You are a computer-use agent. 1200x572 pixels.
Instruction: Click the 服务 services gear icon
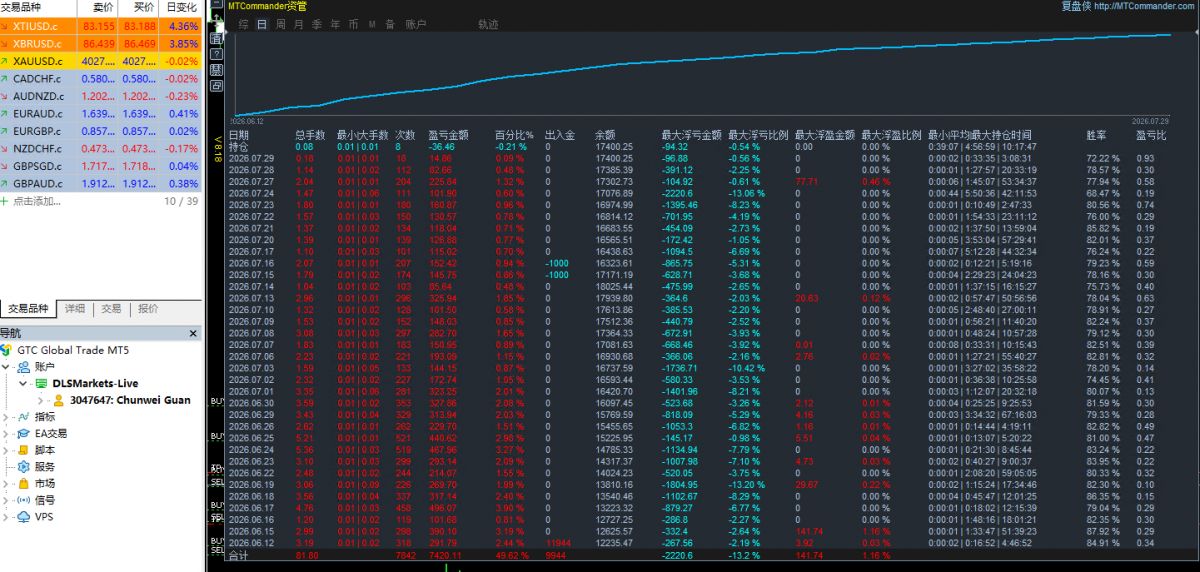coord(23,466)
